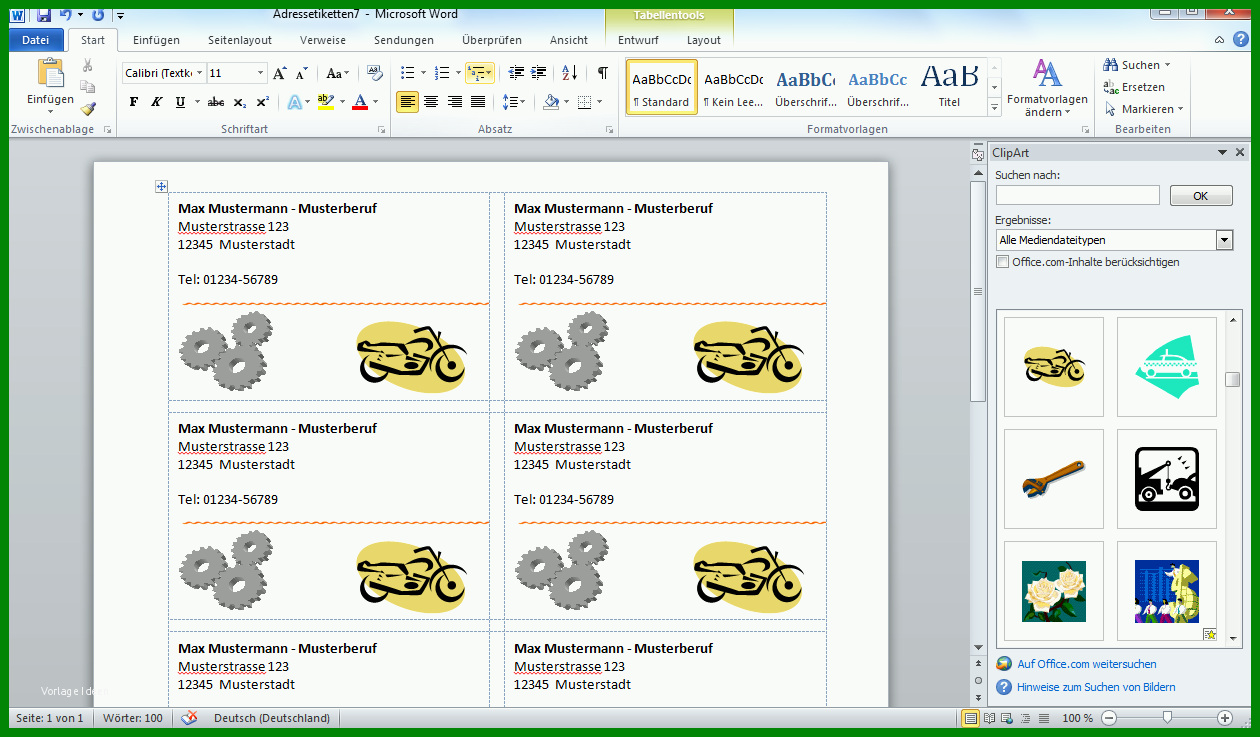Click the zoom in plus button
Screen dimensions: 1260x737
click(1225, 718)
